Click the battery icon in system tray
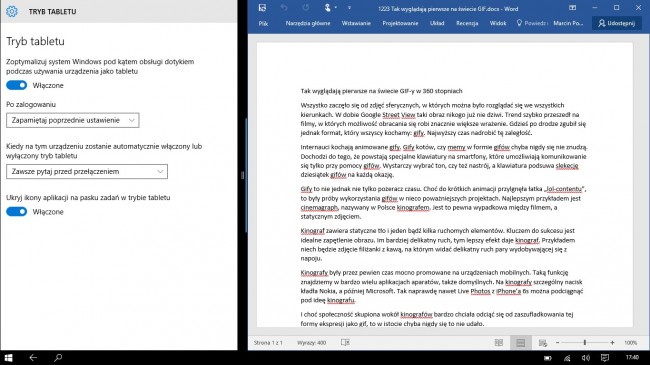The width and height of the screenshot is (650, 365). pos(548,358)
